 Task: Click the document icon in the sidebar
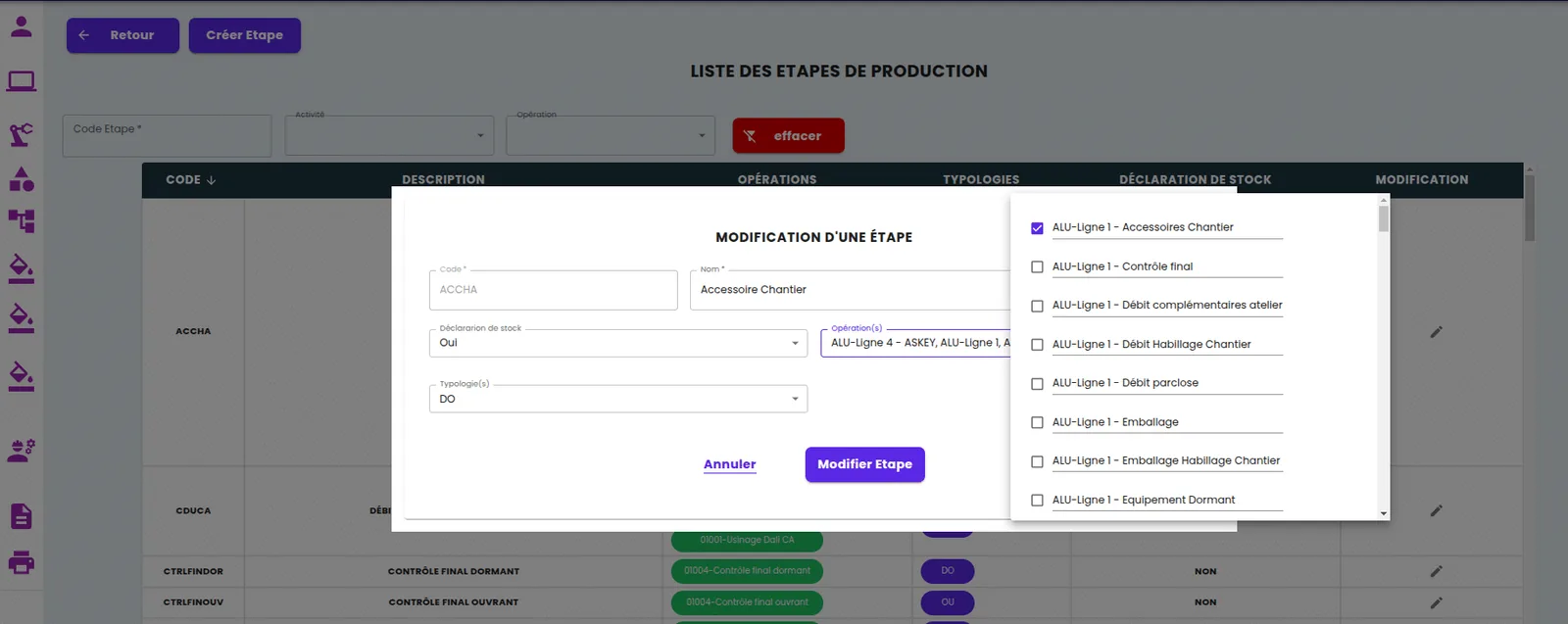point(22,516)
